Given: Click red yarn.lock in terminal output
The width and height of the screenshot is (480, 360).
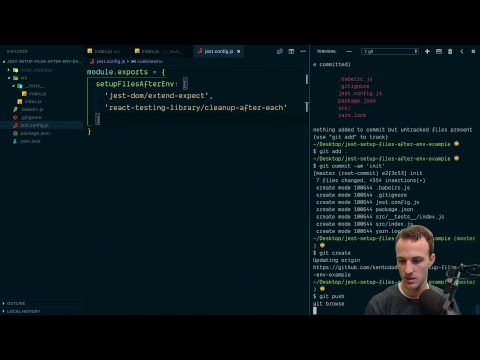Looking at the screenshot, I should (352, 115).
